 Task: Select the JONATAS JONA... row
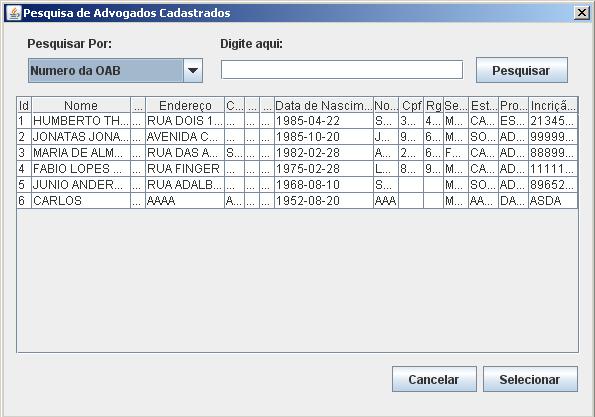point(298,137)
